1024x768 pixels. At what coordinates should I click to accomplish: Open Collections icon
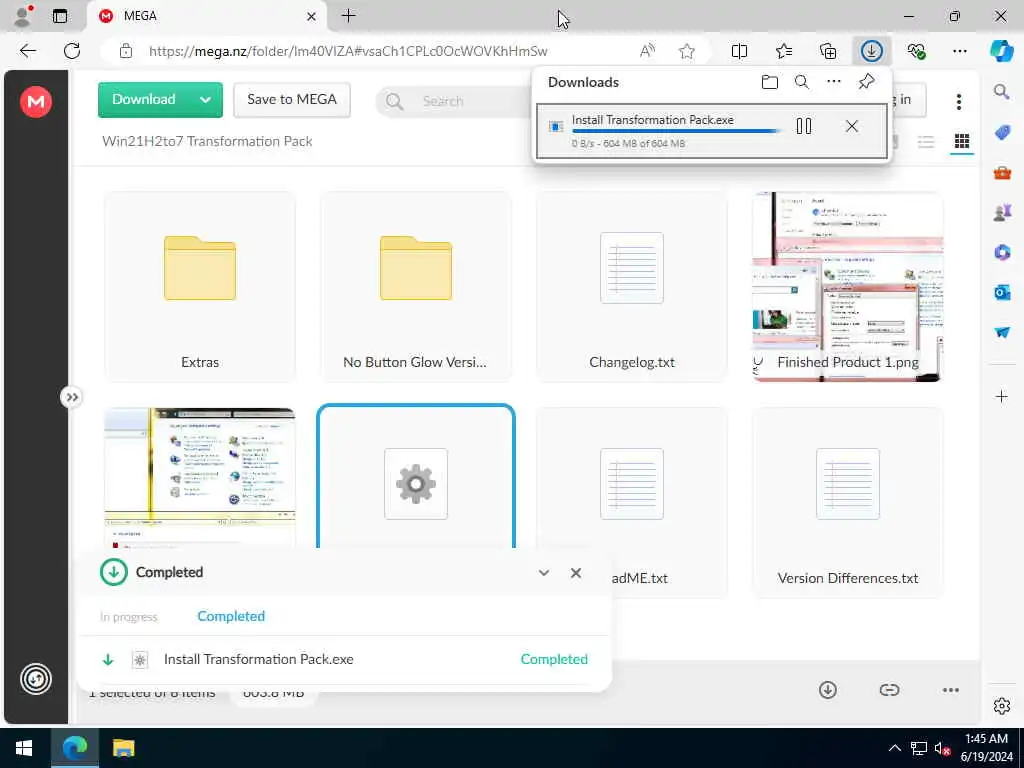click(827, 51)
